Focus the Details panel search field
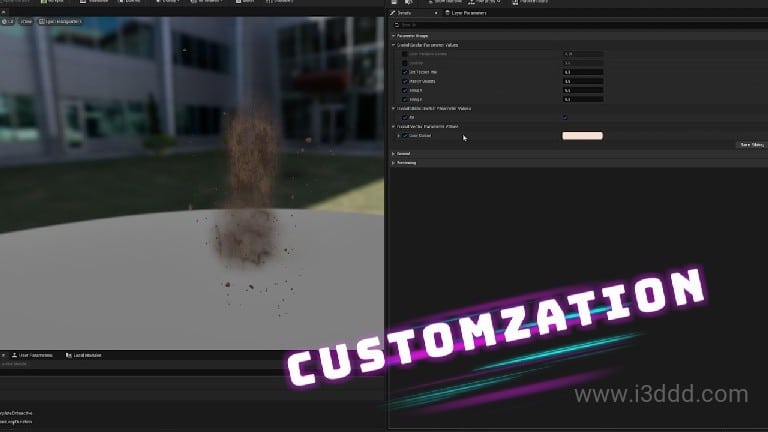768x432 pixels. [x=580, y=24]
